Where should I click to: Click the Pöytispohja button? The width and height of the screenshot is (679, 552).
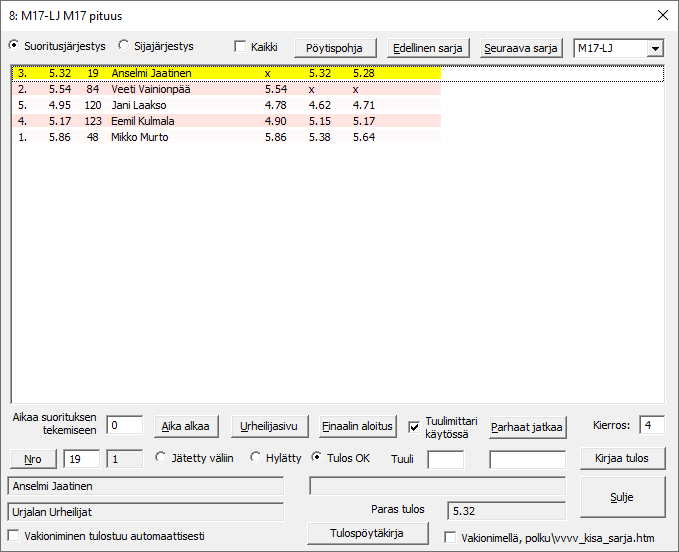coord(336,48)
